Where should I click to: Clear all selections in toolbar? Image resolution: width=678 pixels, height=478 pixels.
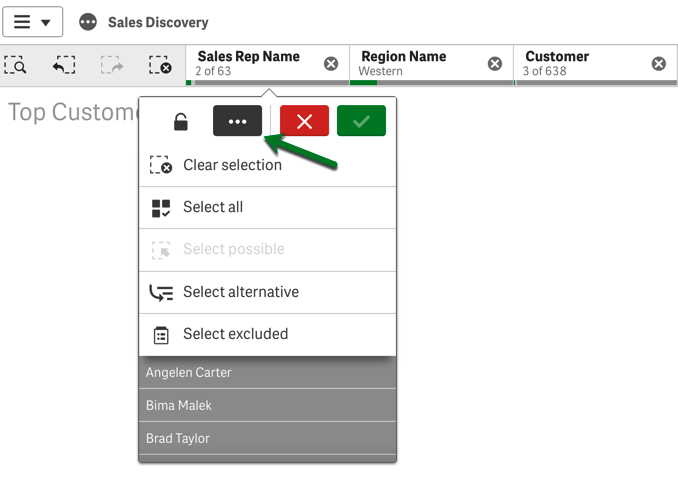pos(160,65)
